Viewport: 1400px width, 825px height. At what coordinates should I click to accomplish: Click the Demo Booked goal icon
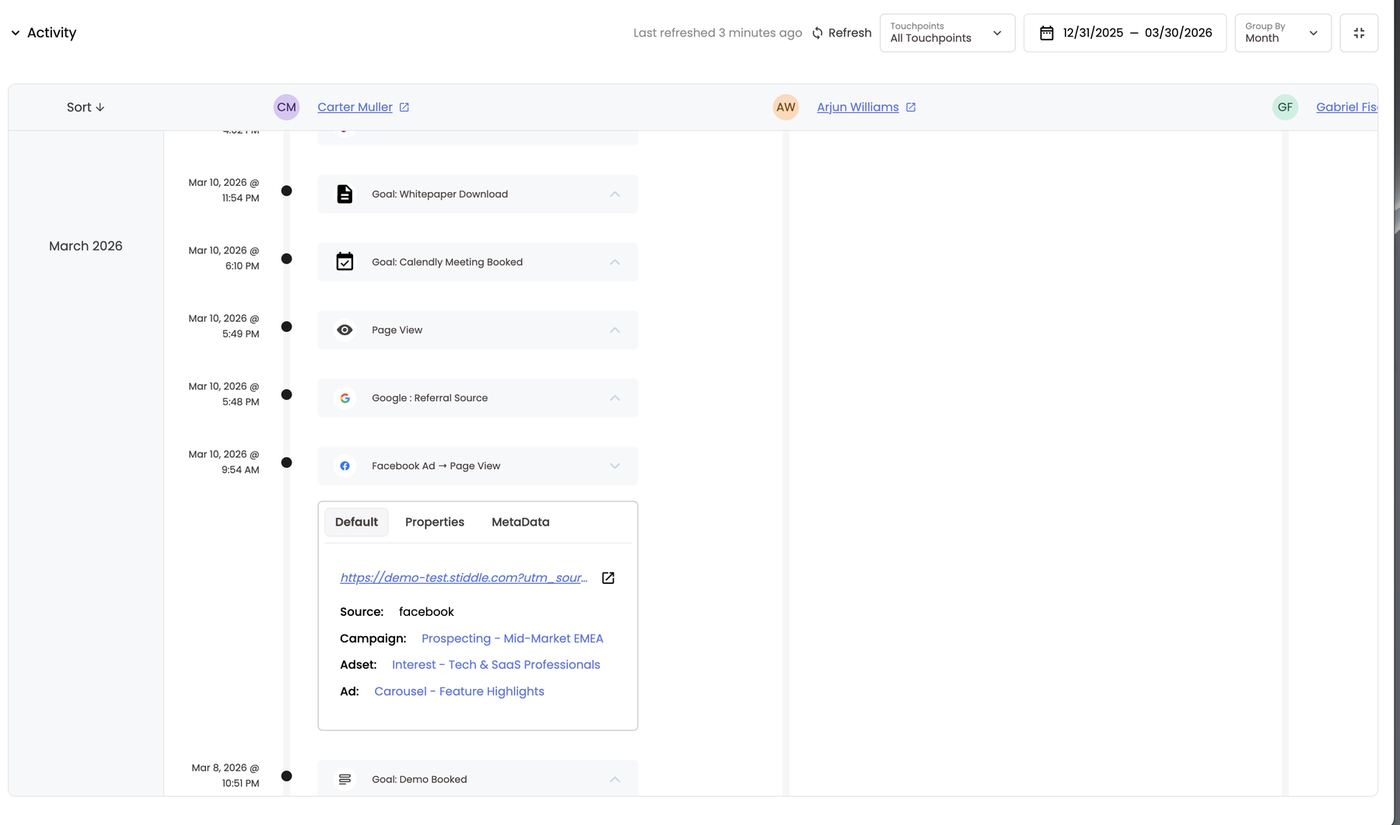coord(345,780)
